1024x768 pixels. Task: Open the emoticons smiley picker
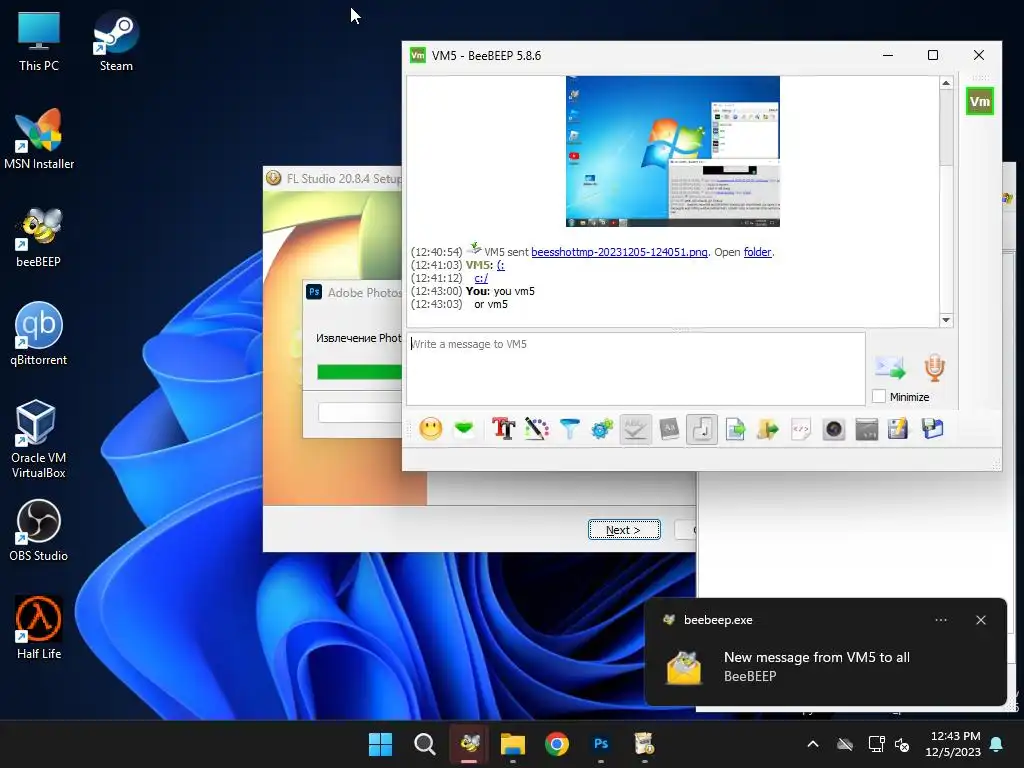point(430,429)
